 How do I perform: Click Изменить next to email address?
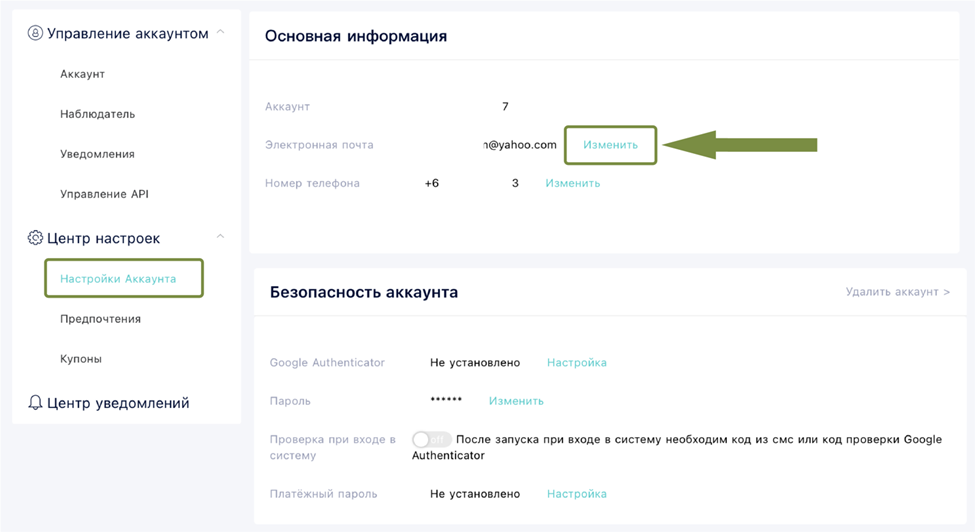(x=610, y=145)
